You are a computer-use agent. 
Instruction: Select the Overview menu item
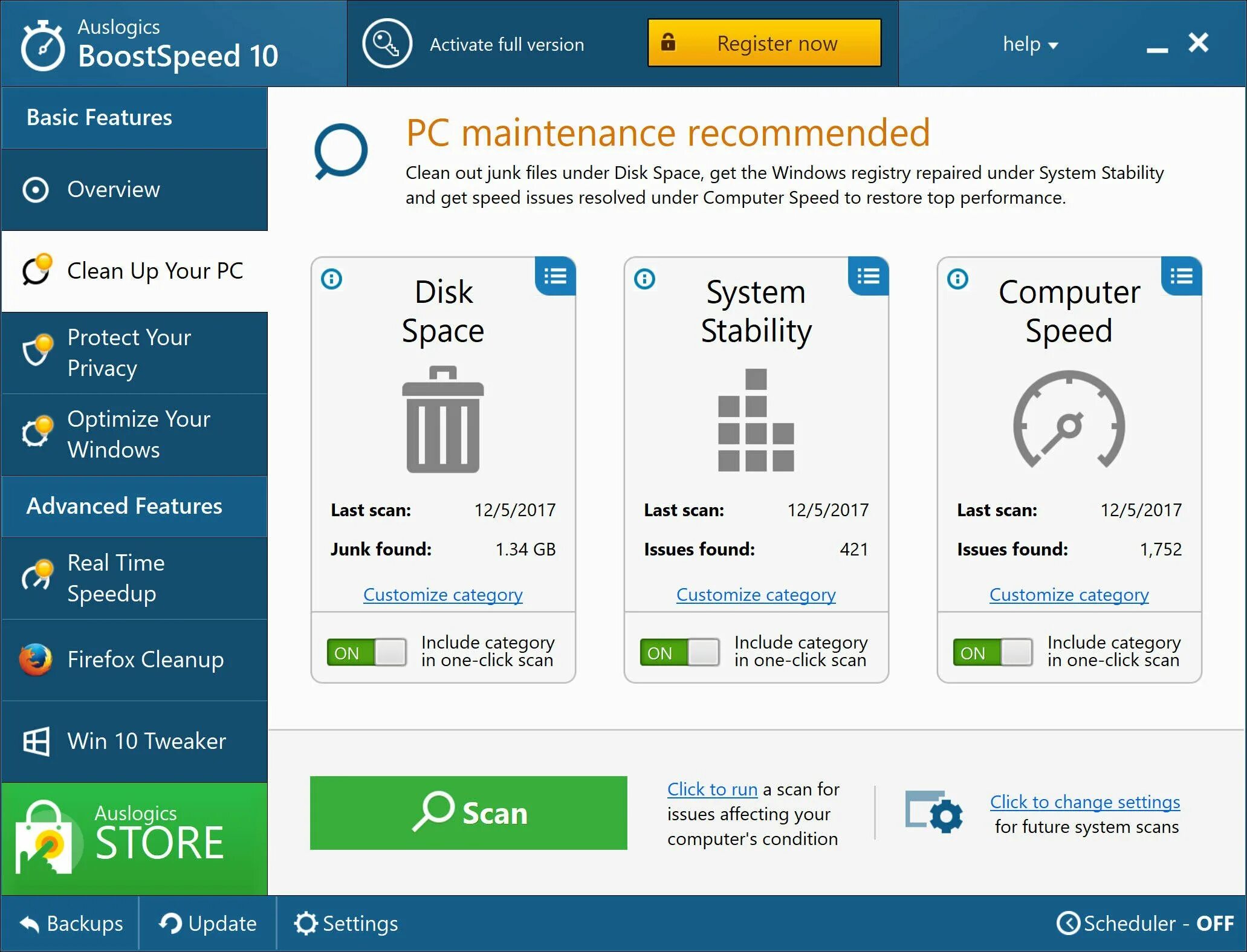click(x=134, y=189)
